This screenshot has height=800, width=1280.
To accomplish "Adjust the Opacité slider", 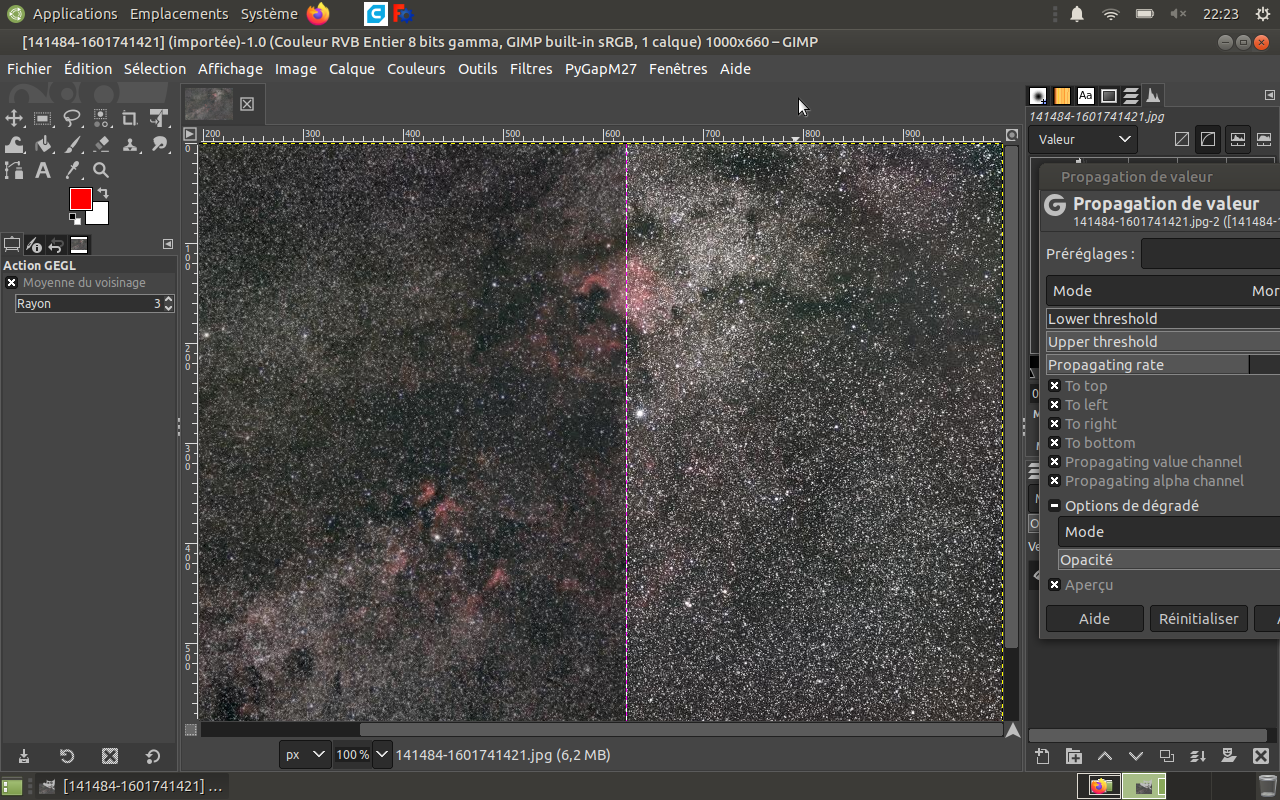I will (1169, 560).
